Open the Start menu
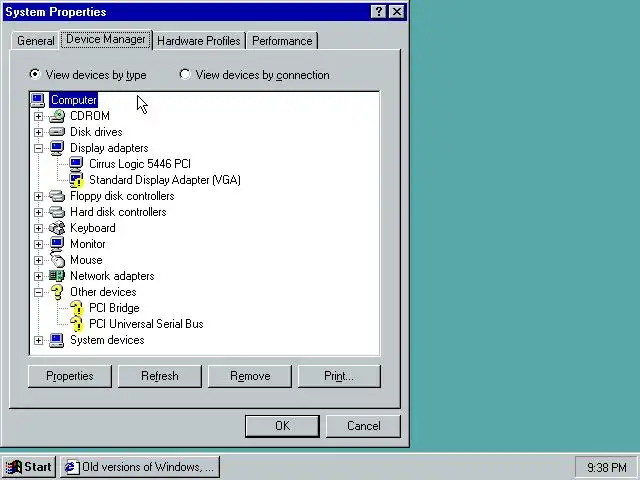Screen dimensions: 640x480 (29, 467)
